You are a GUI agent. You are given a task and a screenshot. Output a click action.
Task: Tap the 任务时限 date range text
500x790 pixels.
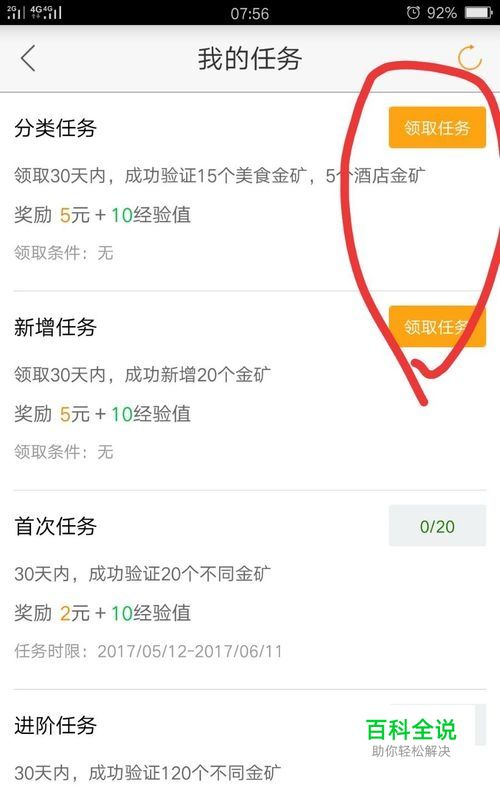click(148, 651)
